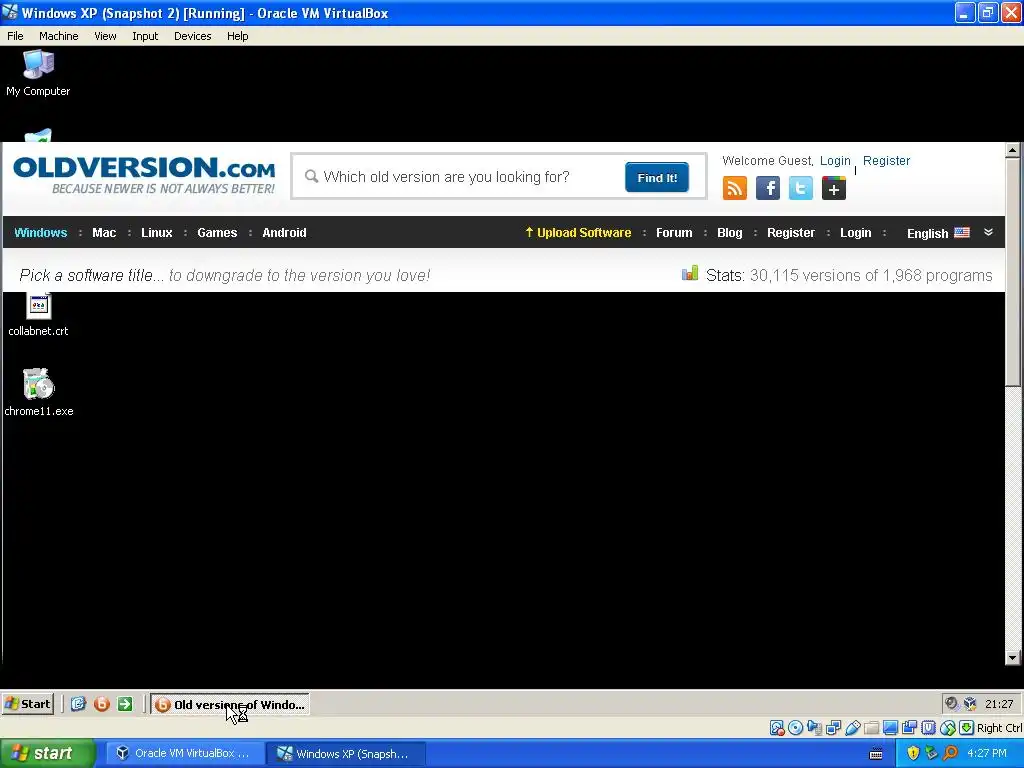The image size is (1024, 768).
Task: Click the network adapters status icon
Action: pyautogui.click(x=833, y=728)
